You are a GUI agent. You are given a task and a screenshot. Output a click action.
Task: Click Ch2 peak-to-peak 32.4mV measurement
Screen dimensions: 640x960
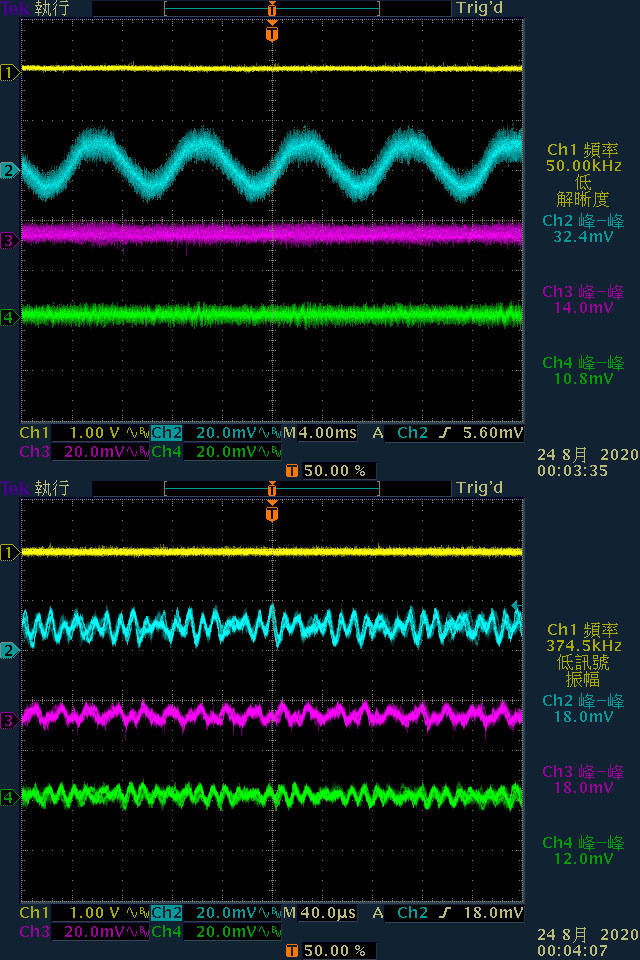(583, 229)
